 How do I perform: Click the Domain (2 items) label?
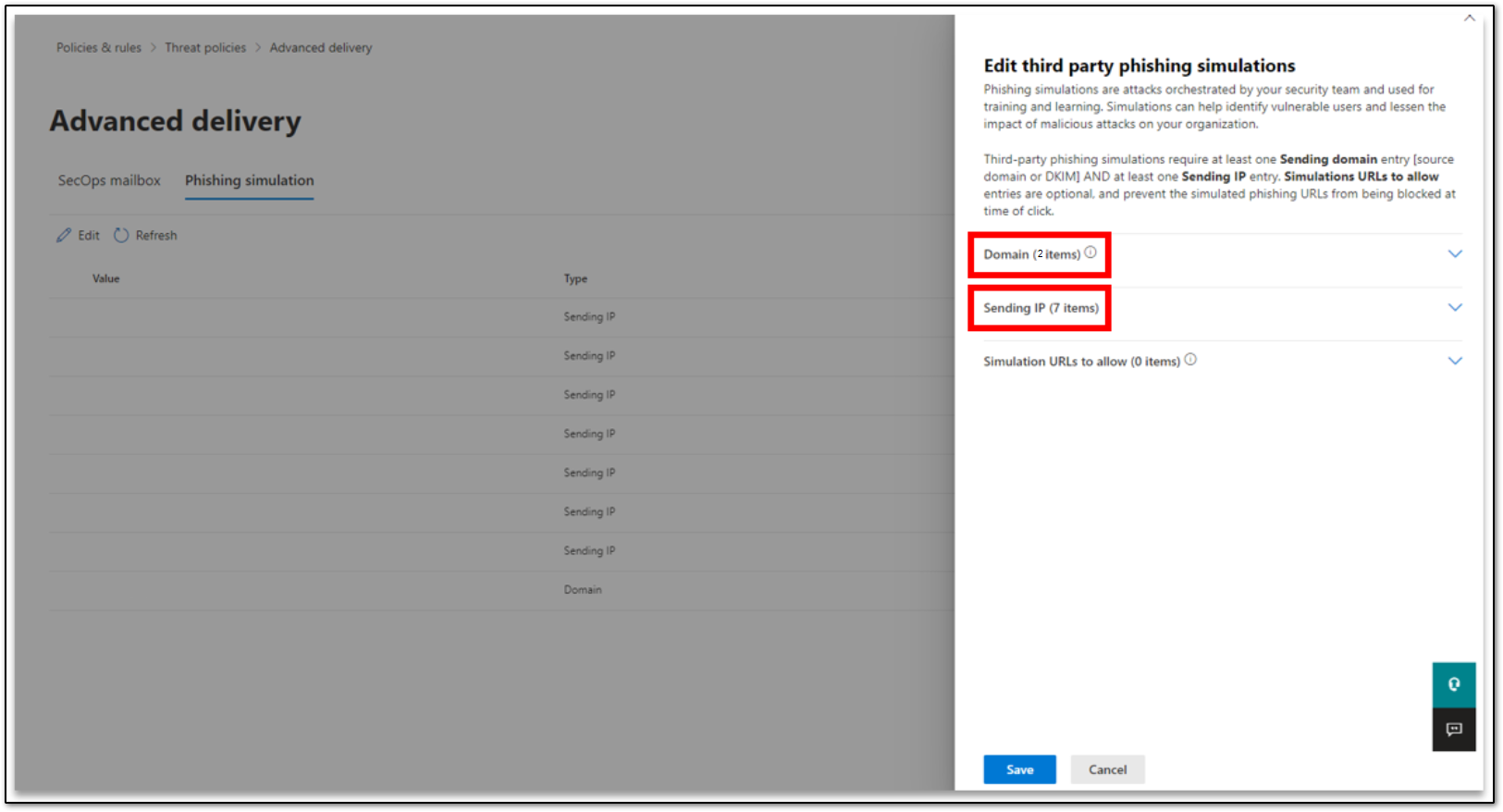click(x=1031, y=254)
